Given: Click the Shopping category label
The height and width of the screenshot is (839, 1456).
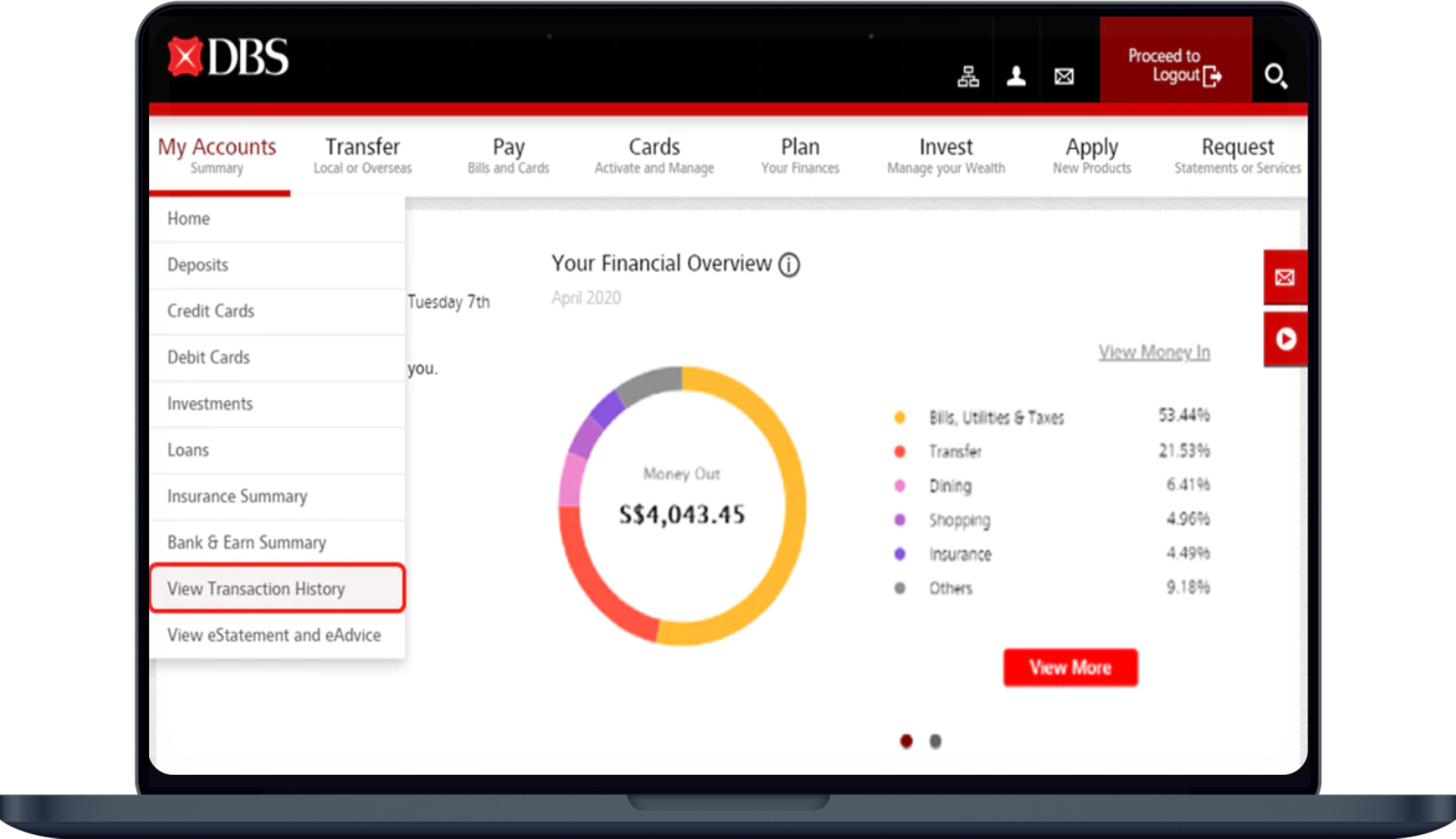Looking at the screenshot, I should [x=959, y=521].
